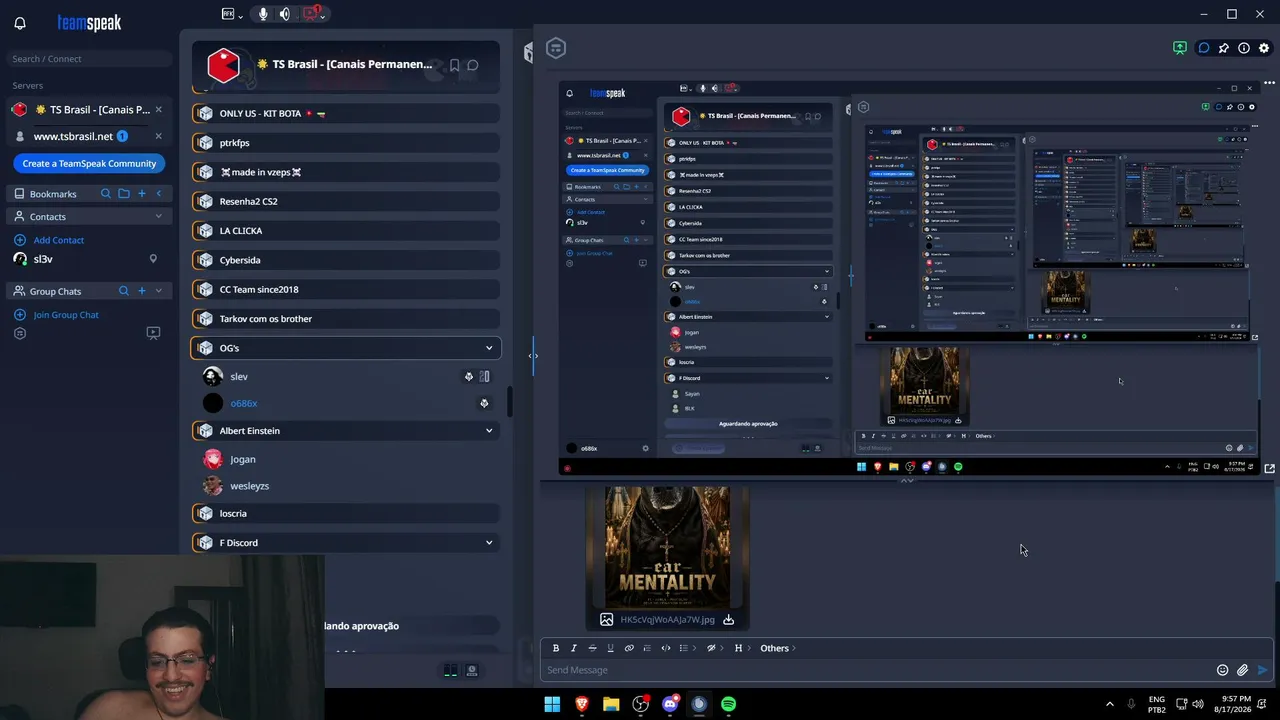Viewport: 1280px width, 720px height.
Task: Open the pin icon in chat header
Action: click(1223, 48)
